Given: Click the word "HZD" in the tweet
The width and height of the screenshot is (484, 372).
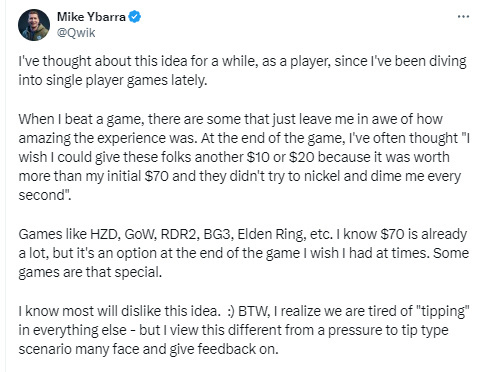Looking at the screenshot, I should click(105, 234).
